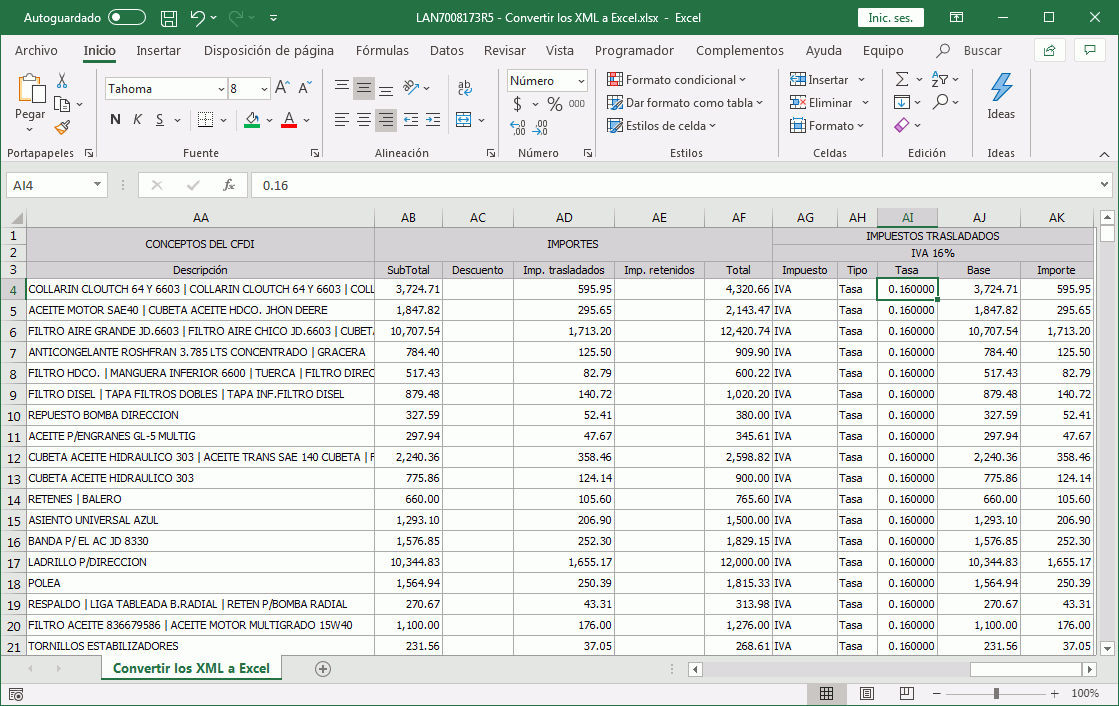
Task: Select the Format Painter brush icon
Action: 62,127
